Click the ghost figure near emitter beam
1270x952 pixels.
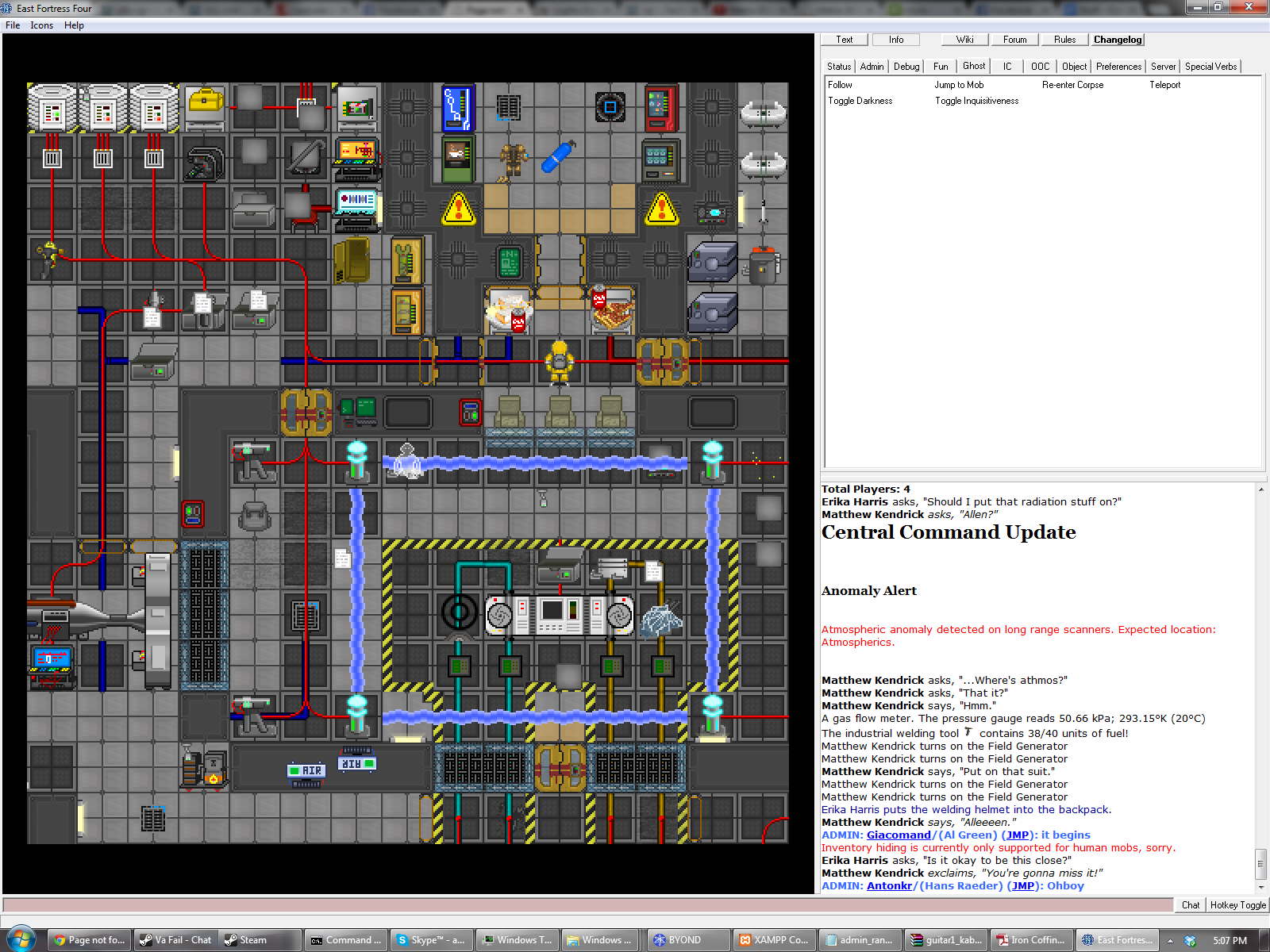(407, 461)
